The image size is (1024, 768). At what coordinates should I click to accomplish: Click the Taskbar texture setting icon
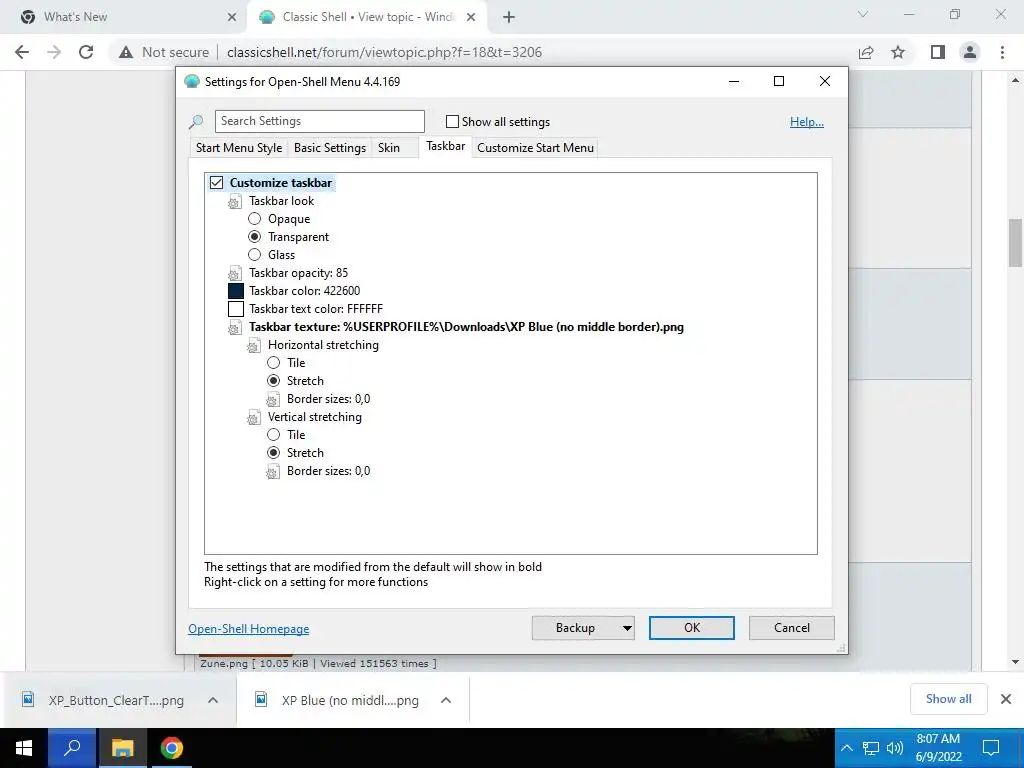tap(234, 328)
